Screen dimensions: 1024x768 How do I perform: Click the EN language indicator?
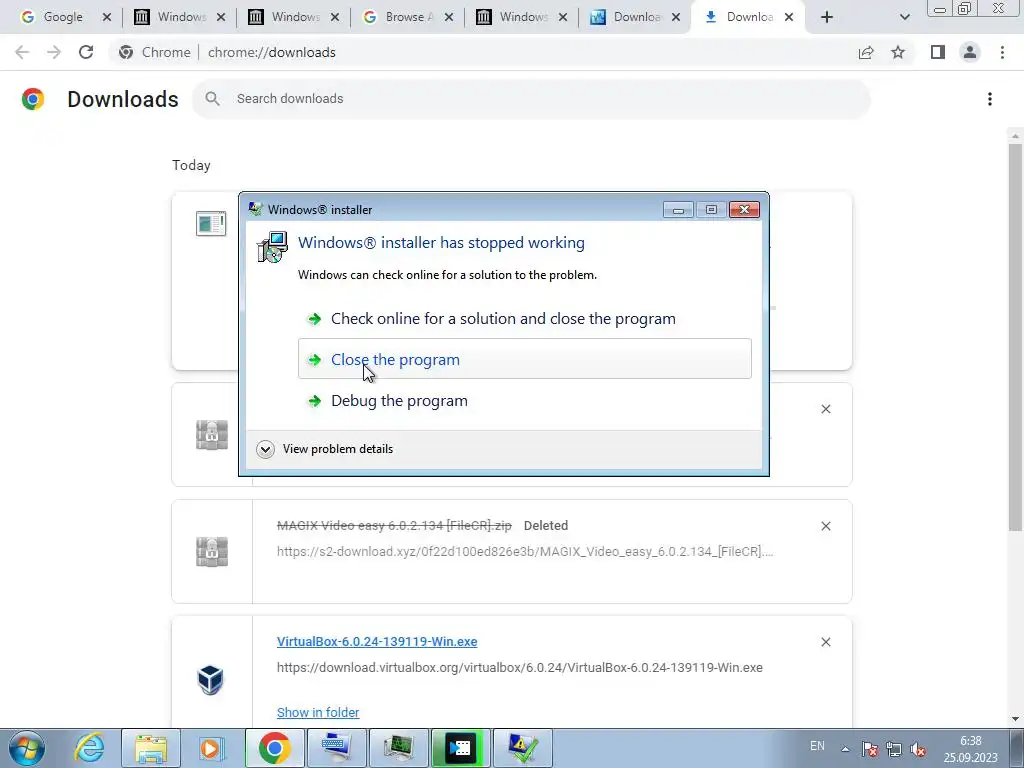(817, 746)
